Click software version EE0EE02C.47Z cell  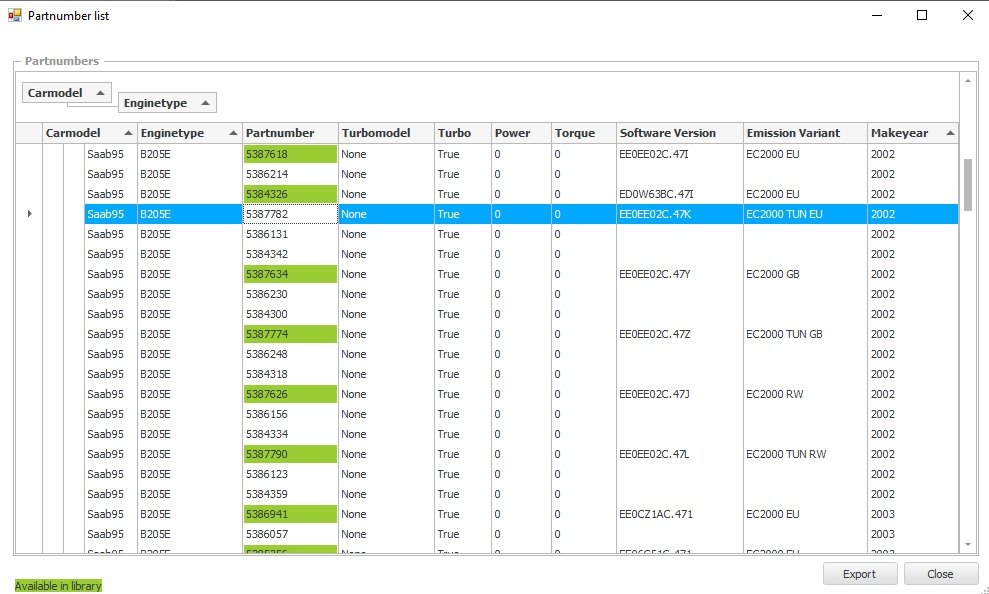click(x=679, y=334)
